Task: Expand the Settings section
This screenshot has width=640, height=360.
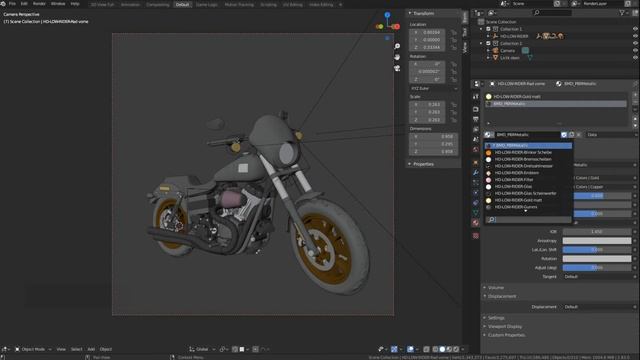Action: (496, 318)
